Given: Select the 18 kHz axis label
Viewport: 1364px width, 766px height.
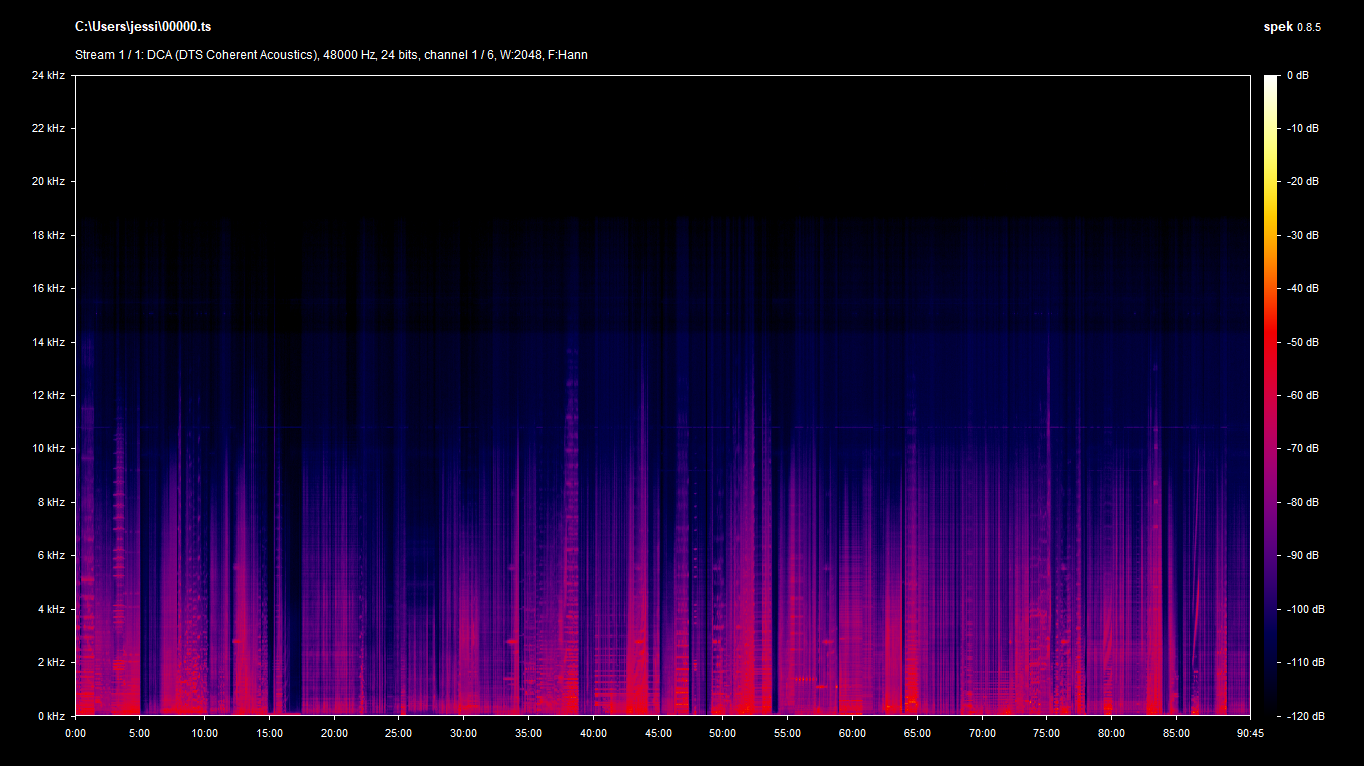Looking at the screenshot, I should (x=48, y=235).
